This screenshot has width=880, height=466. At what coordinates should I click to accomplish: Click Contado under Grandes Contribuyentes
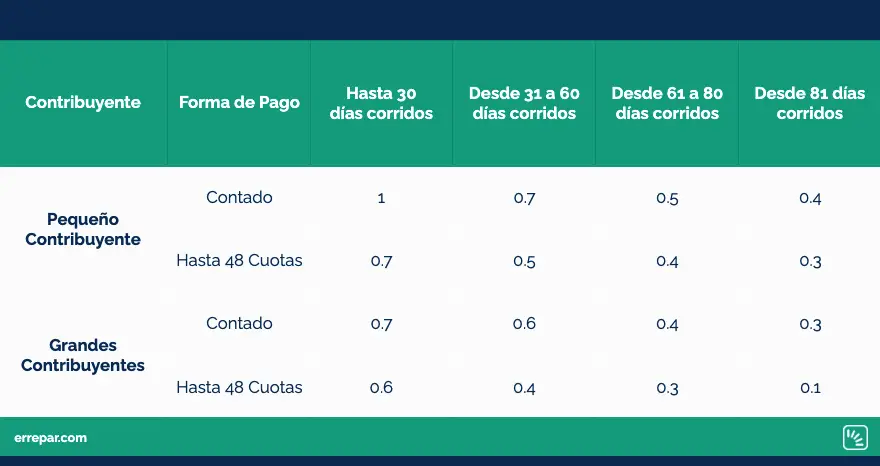(239, 323)
